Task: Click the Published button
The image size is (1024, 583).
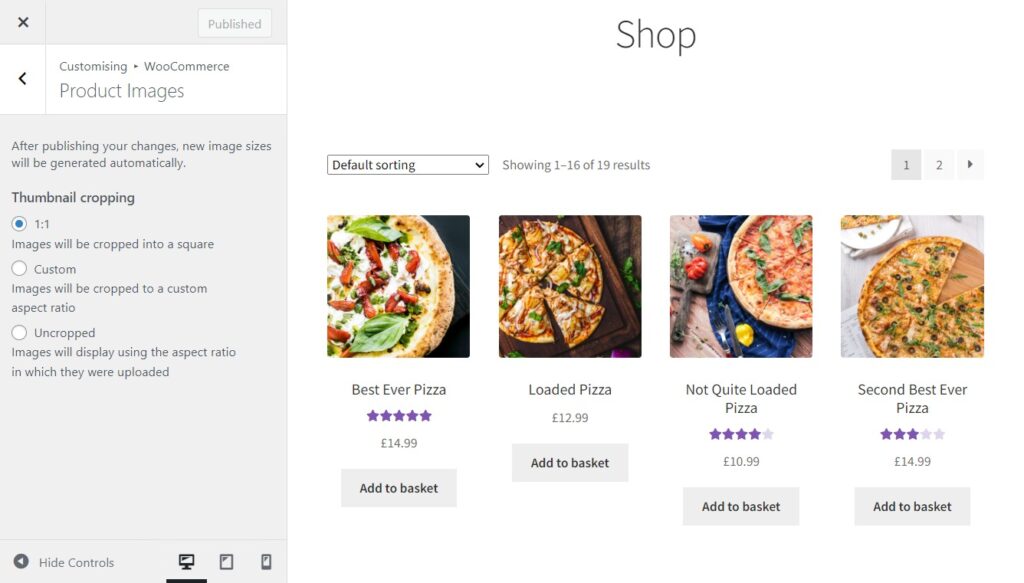Action: point(233,22)
